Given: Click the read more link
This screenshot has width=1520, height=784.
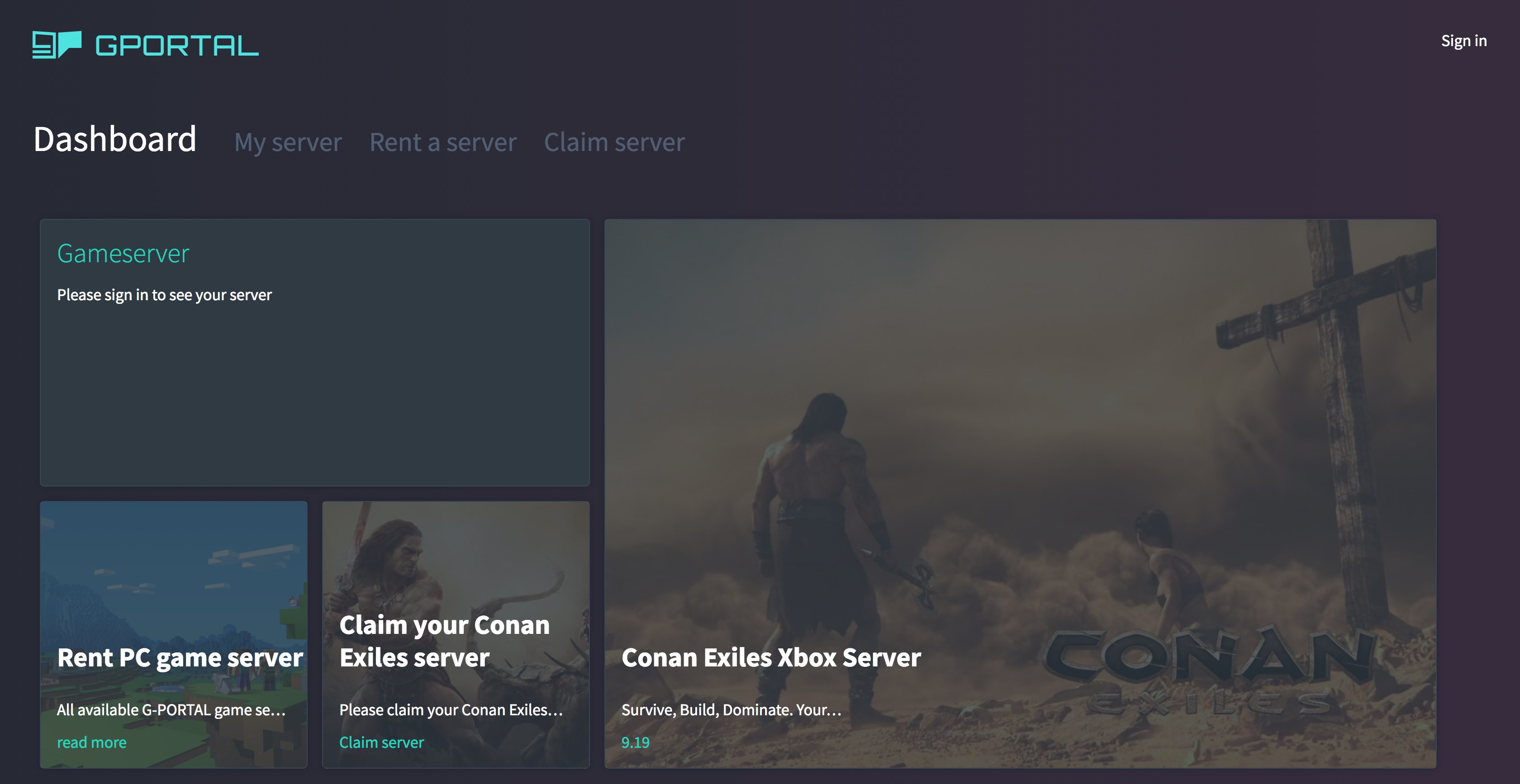Looking at the screenshot, I should coord(91,742).
